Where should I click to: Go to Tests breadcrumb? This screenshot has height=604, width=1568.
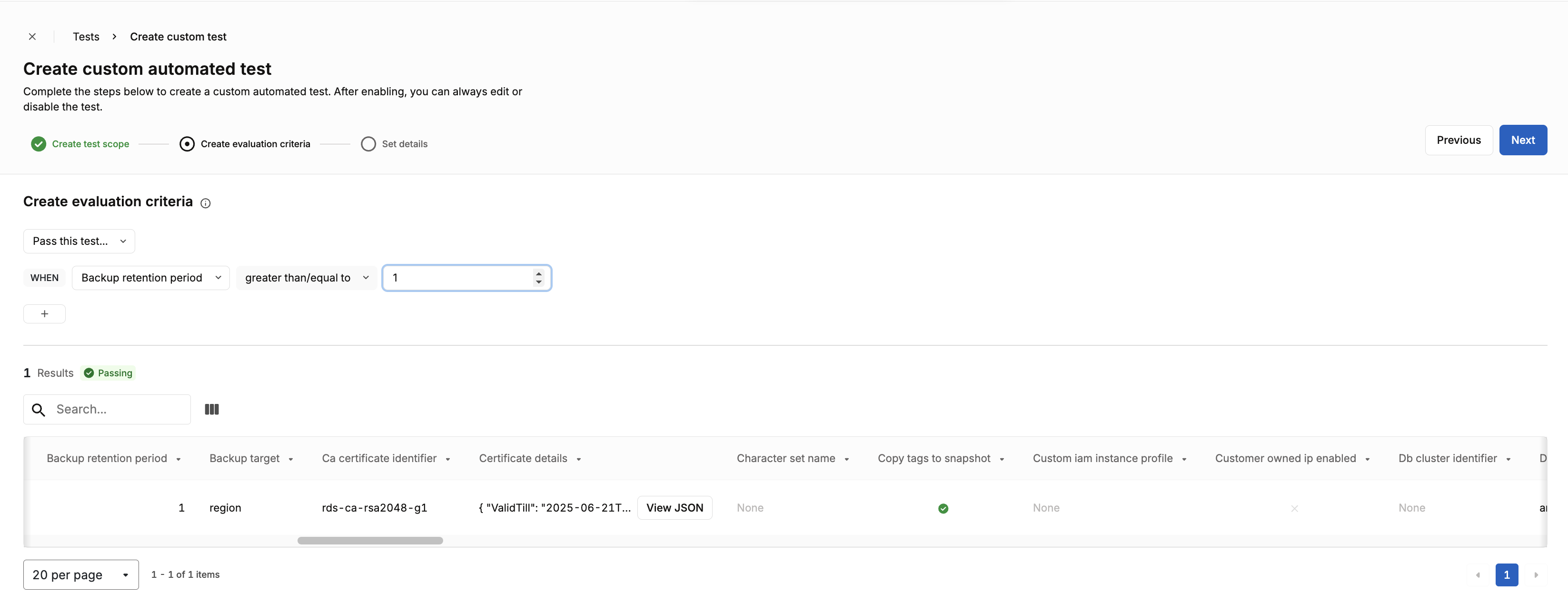[86, 37]
